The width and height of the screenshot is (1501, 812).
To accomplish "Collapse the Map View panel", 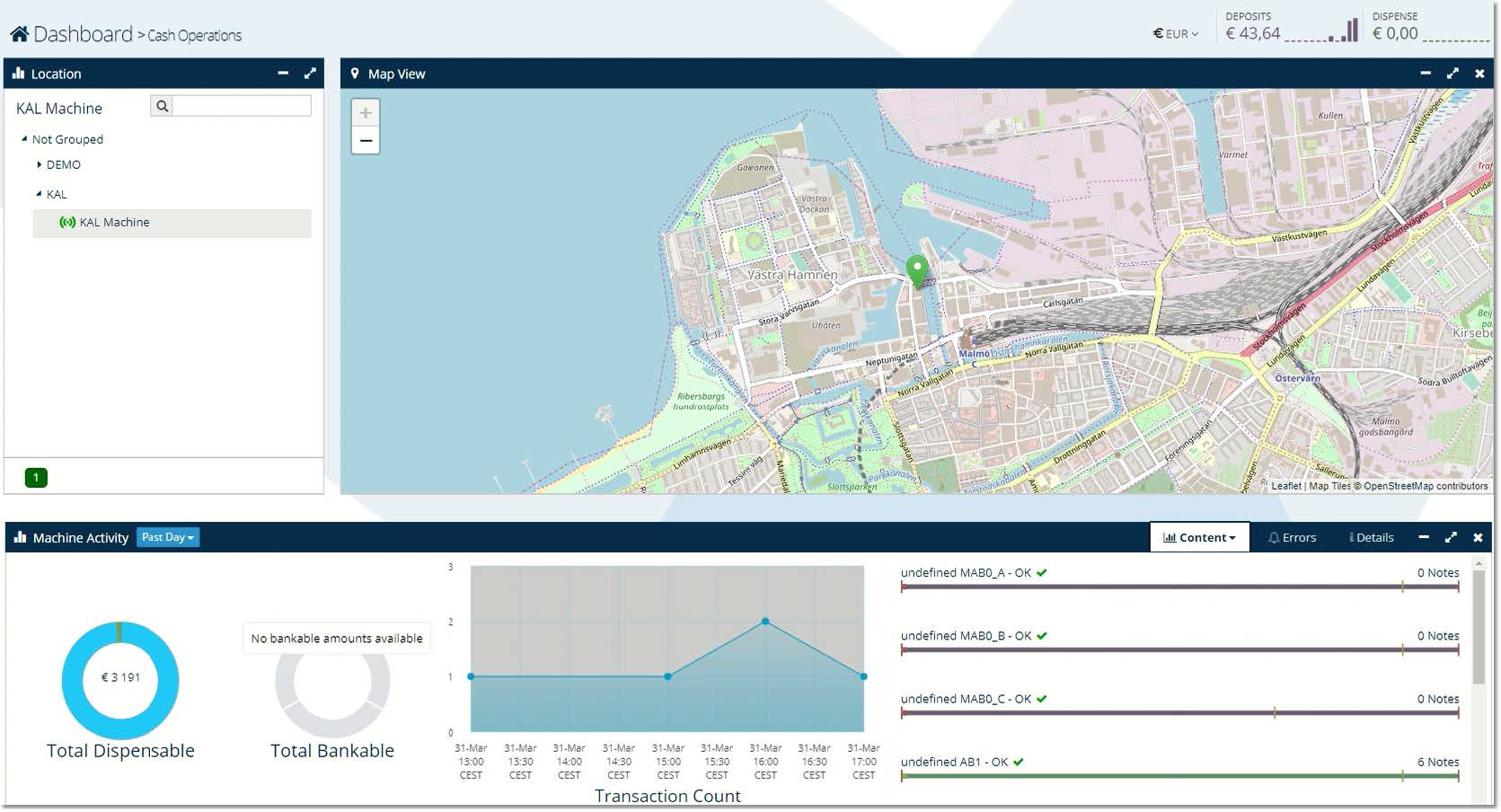I will [1426, 74].
